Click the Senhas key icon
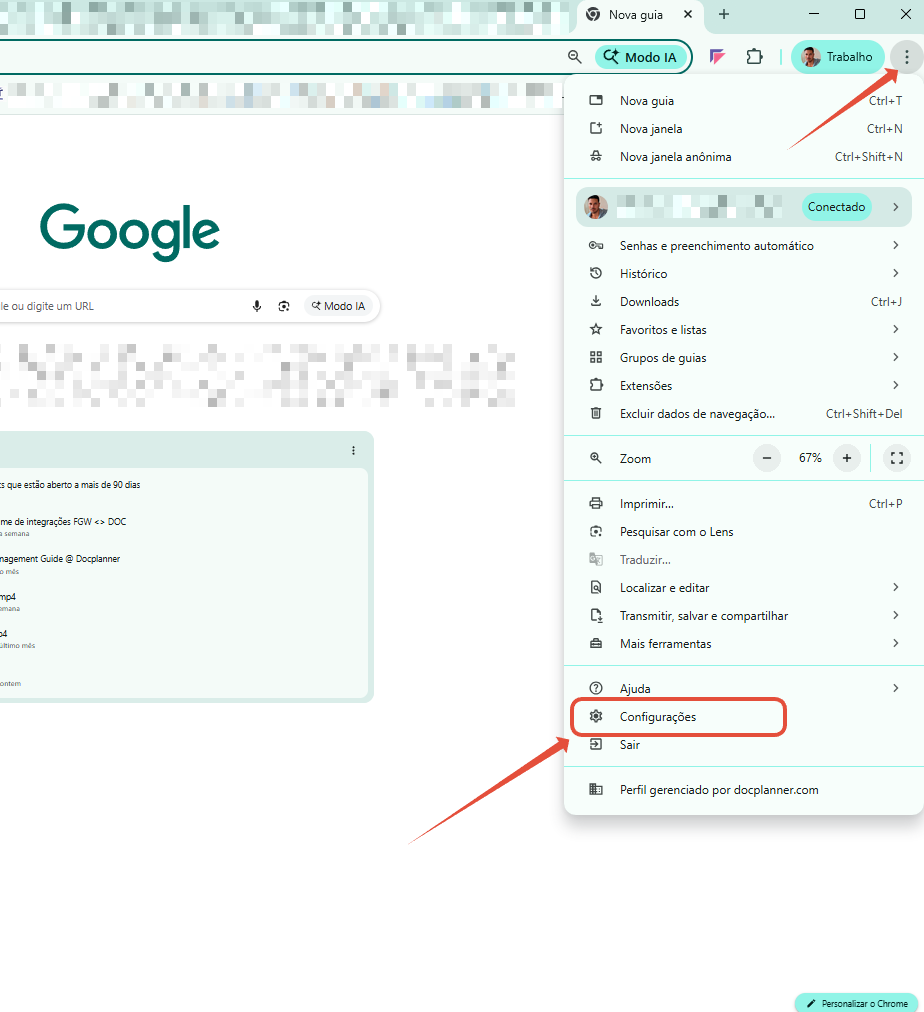This screenshot has height=1012, width=924. click(x=596, y=245)
